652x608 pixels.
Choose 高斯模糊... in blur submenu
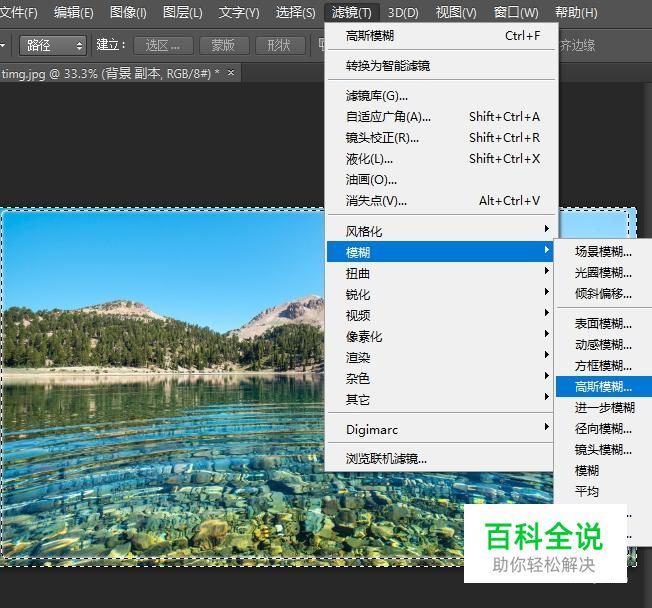coord(604,386)
